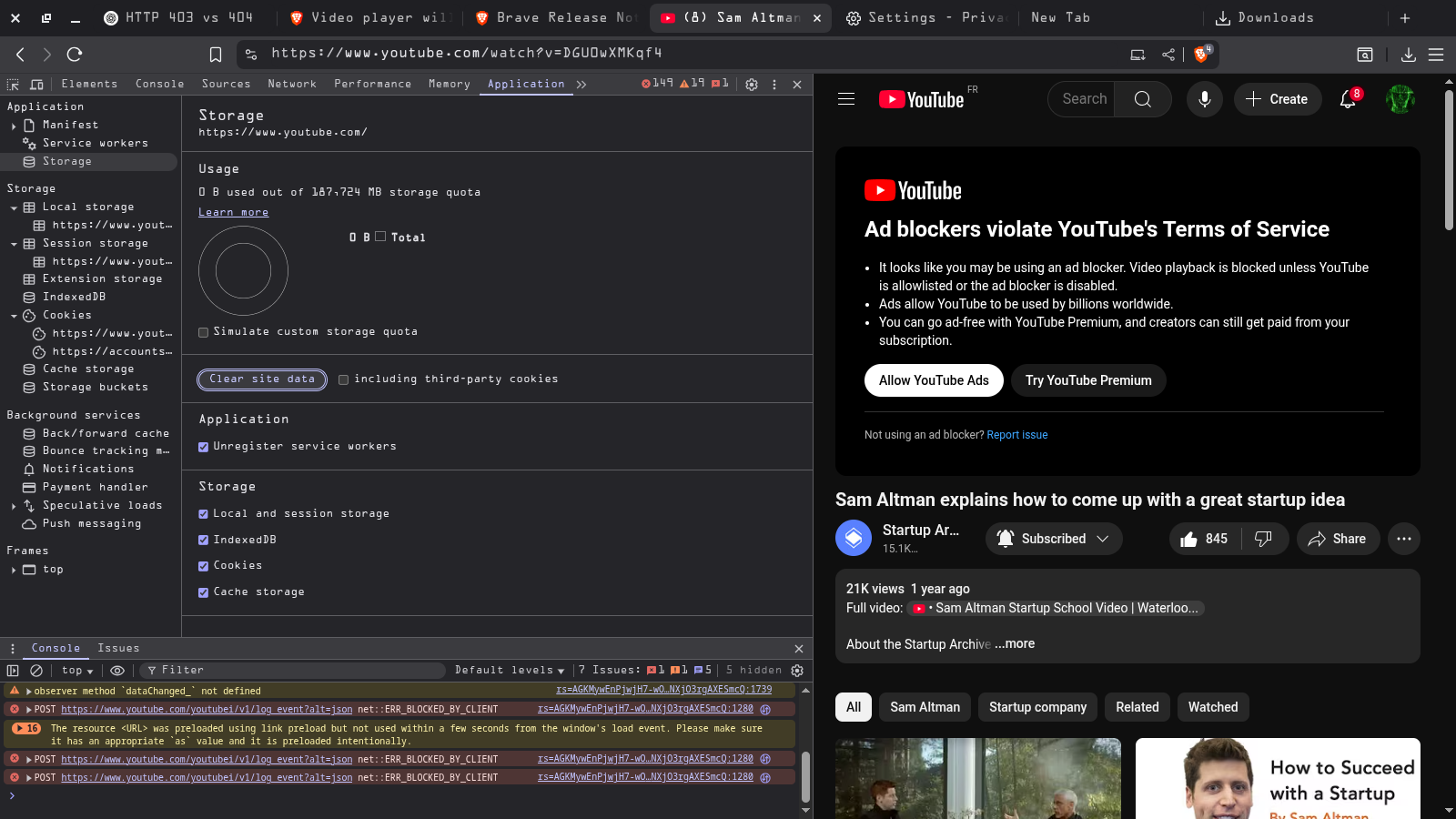Show the console sidebar
Image resolution: width=1456 pixels, height=819 pixels.
pos(13,671)
